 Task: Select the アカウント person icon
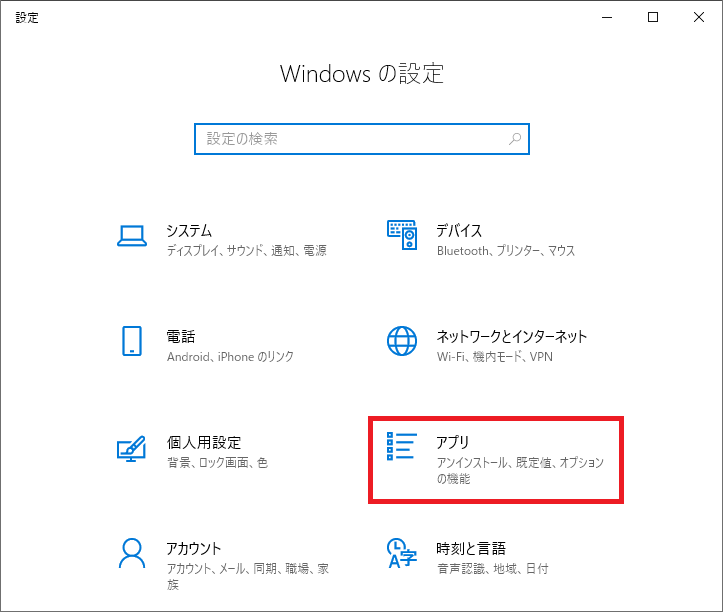pyautogui.click(x=132, y=553)
